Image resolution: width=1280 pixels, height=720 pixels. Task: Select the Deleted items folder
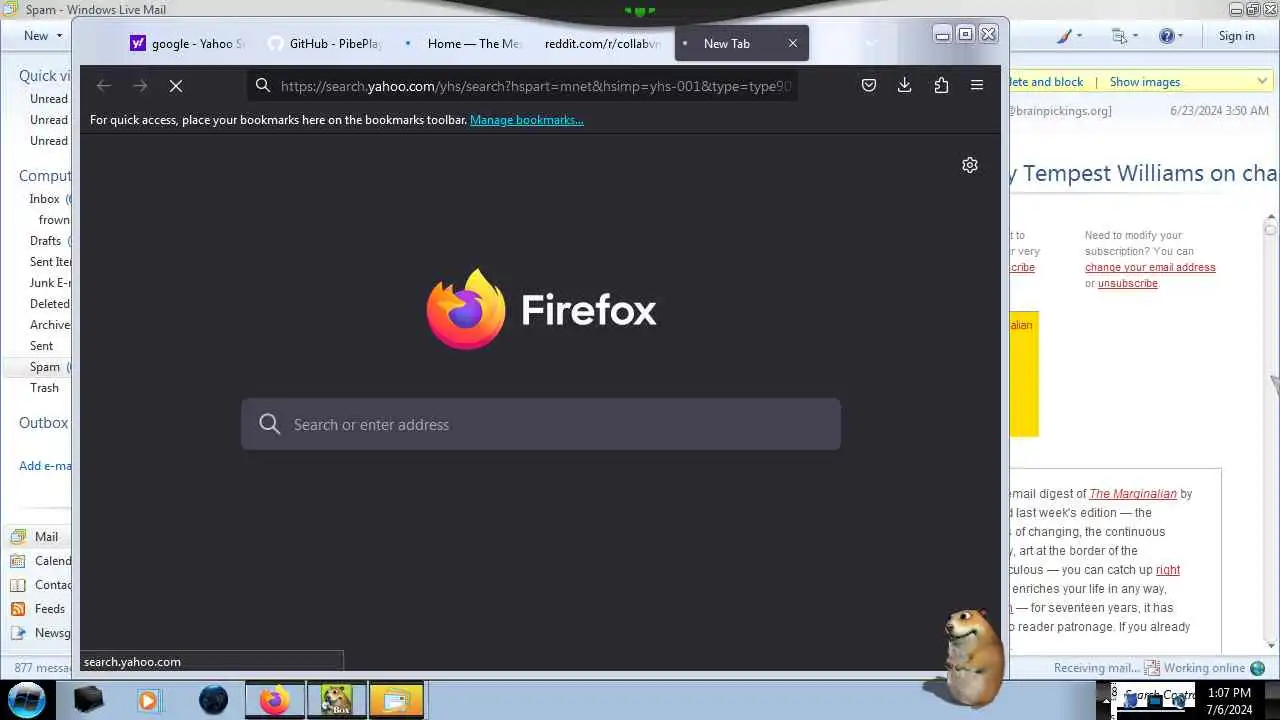click(50, 304)
